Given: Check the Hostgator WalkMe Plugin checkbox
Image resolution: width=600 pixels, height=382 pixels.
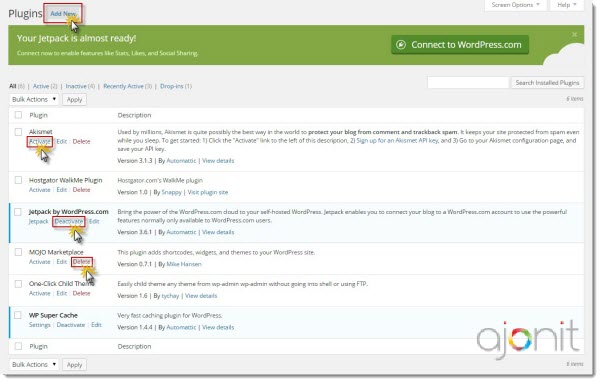Looking at the screenshot, I should pyautogui.click(x=18, y=180).
